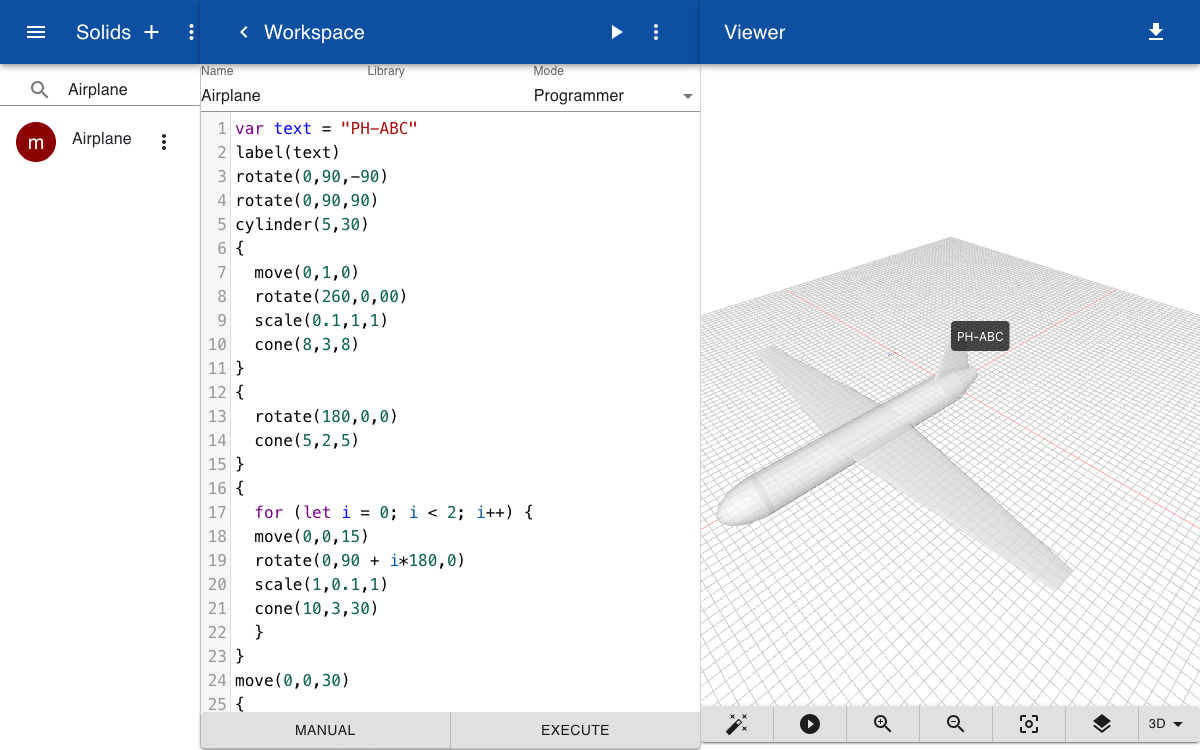Open the hamburger navigation menu
Viewport: 1200px width, 750px height.
click(36, 32)
